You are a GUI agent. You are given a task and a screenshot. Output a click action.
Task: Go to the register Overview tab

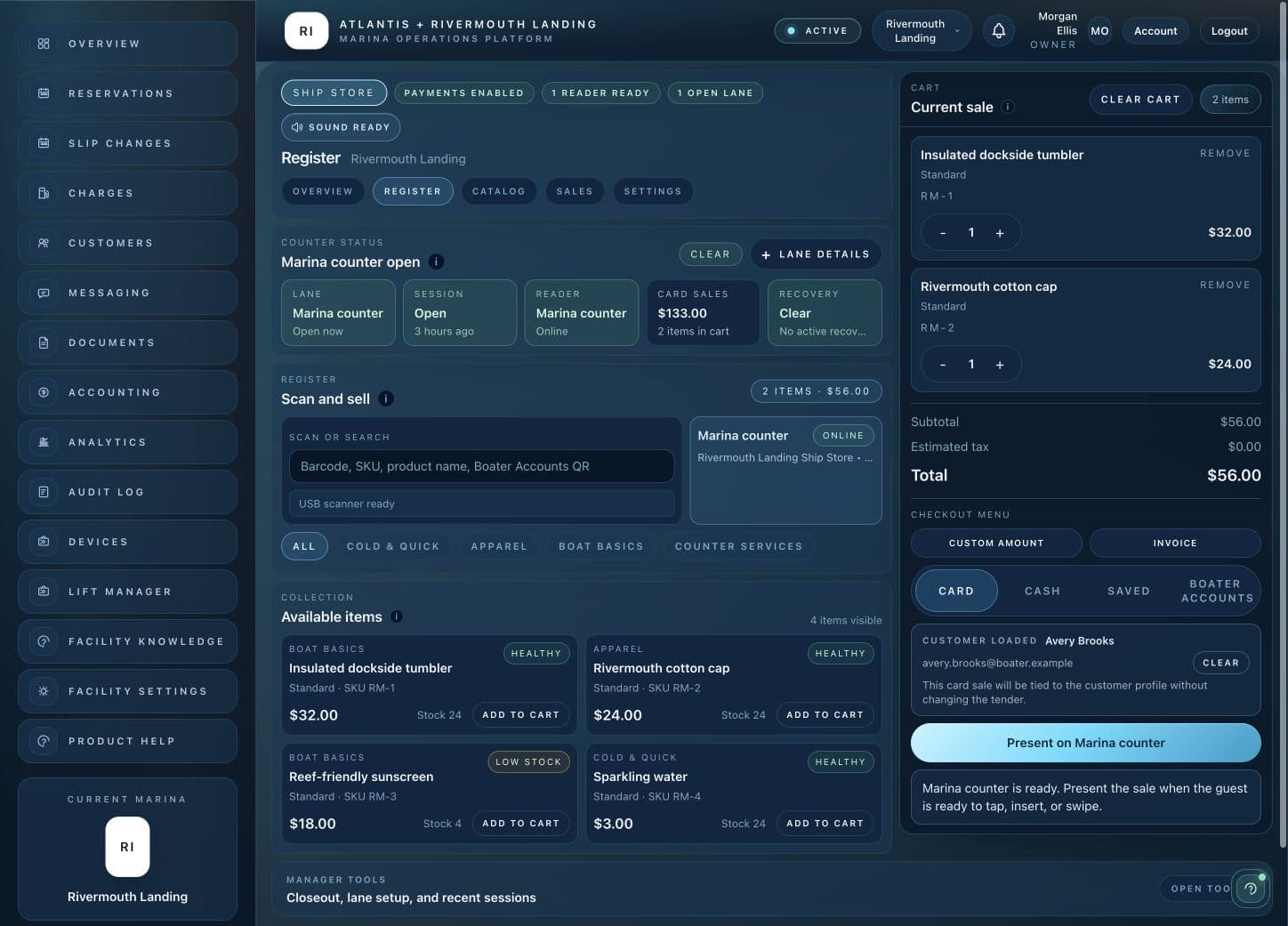[x=323, y=191]
